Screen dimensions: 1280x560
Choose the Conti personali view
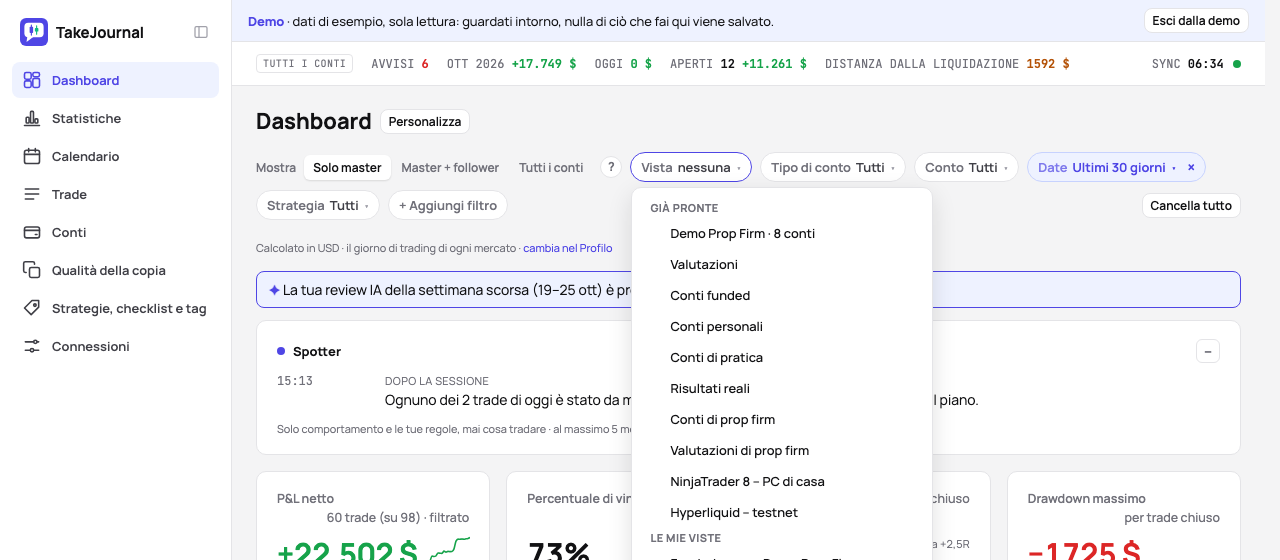[782, 327]
